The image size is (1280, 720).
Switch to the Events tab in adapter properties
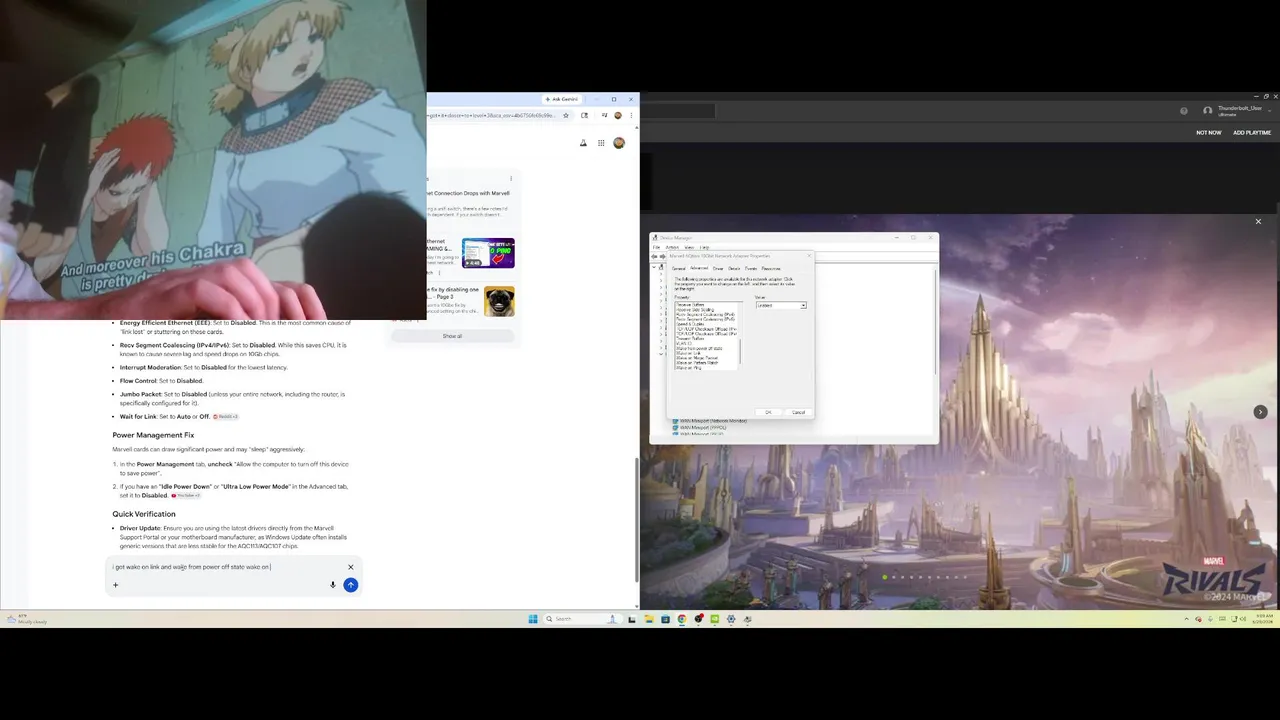(x=751, y=268)
